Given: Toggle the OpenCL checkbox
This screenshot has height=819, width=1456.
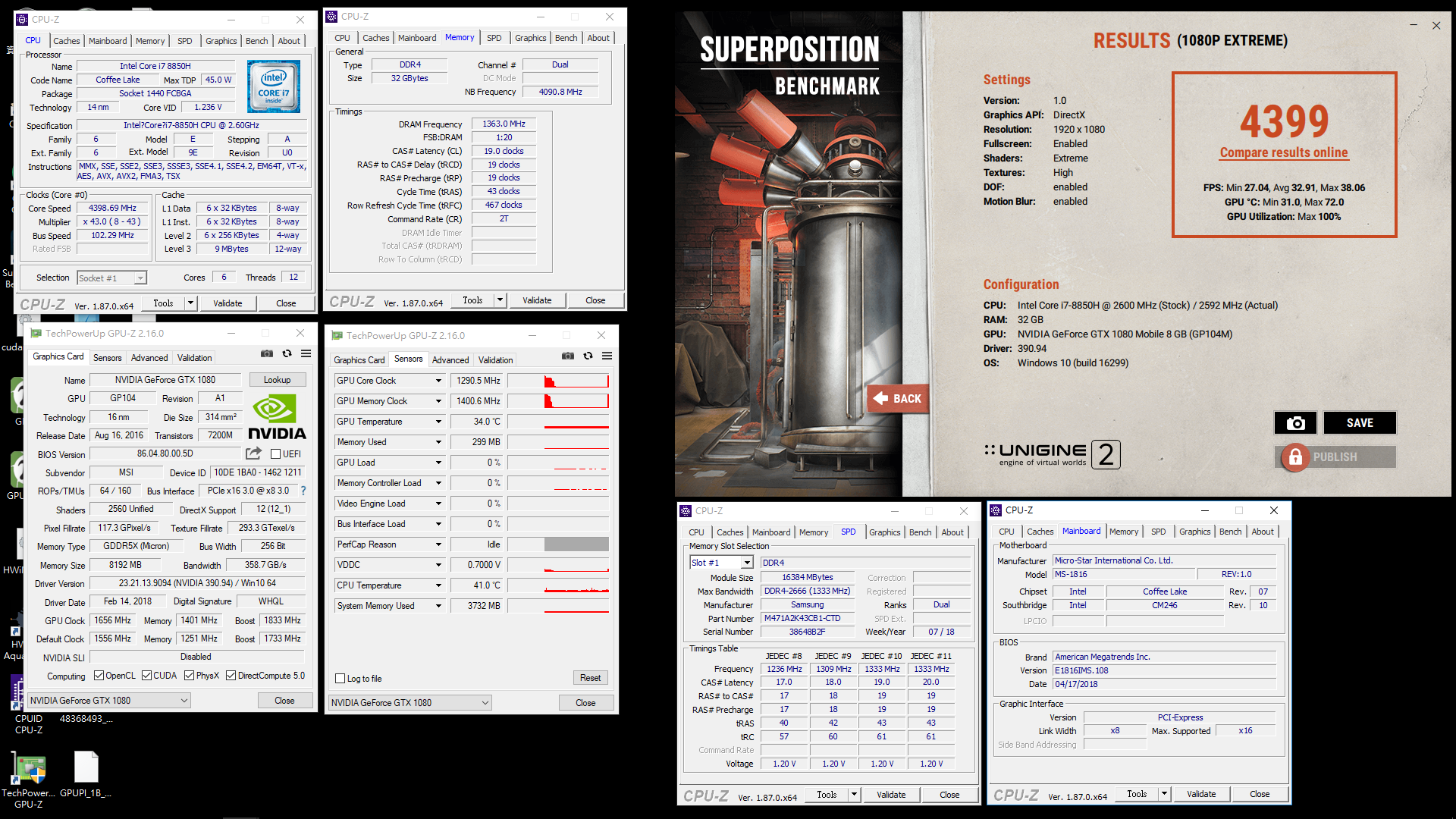Looking at the screenshot, I should pos(99,676).
